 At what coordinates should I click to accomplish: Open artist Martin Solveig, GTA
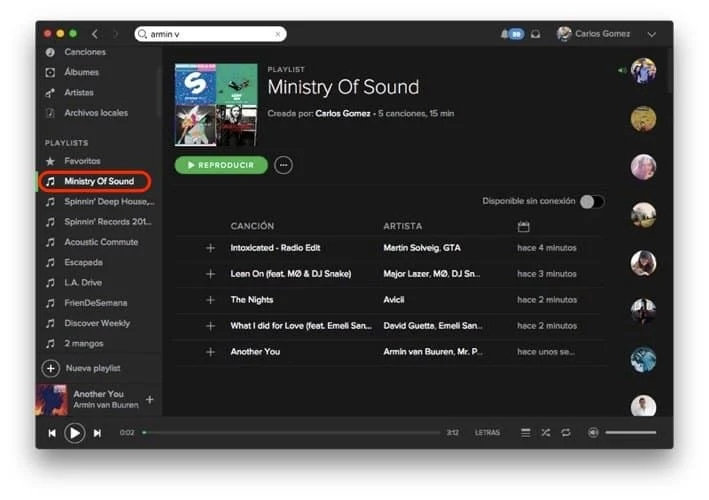pos(422,248)
